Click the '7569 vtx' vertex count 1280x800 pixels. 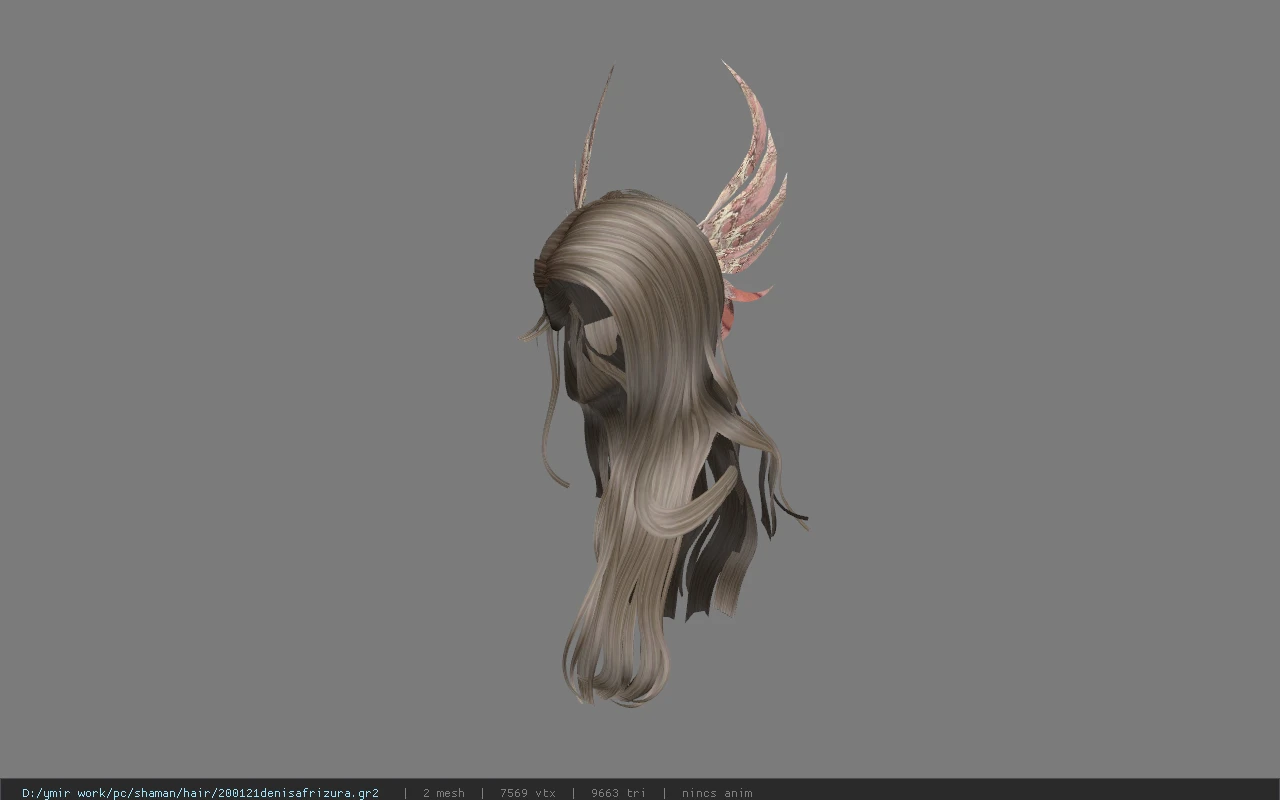pyautogui.click(x=527, y=793)
